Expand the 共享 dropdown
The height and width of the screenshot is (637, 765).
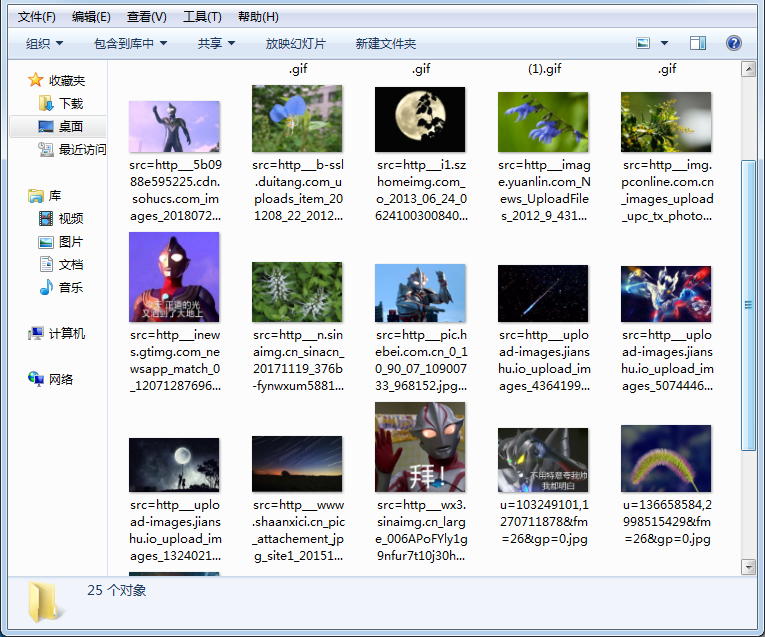[x=216, y=43]
